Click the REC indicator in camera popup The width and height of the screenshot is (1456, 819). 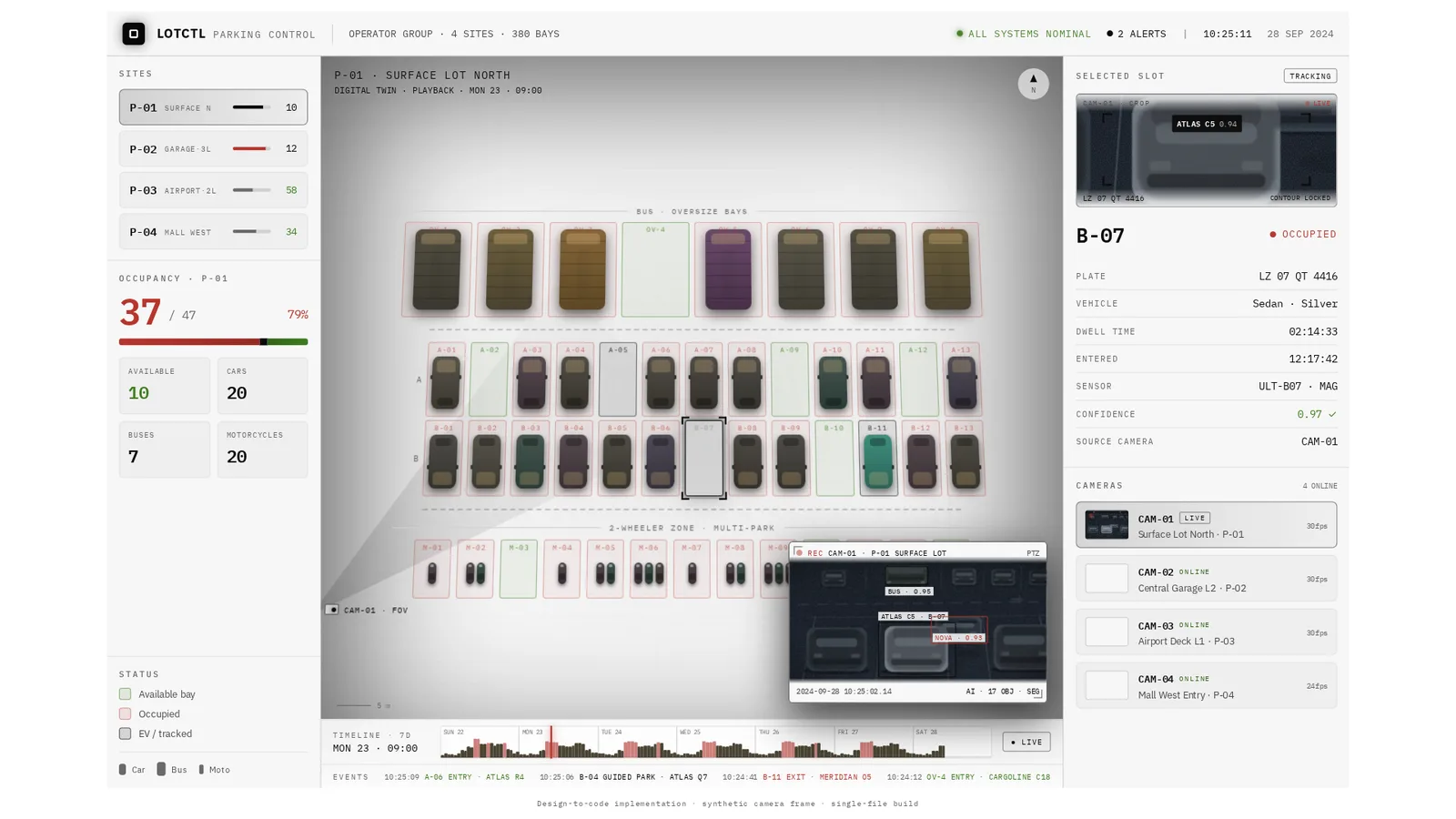click(x=810, y=553)
